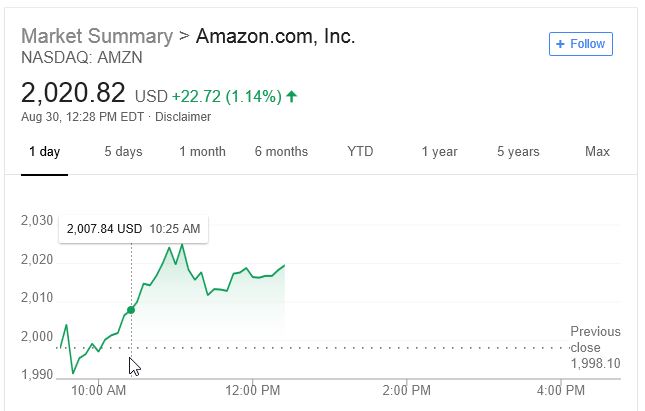Click the Market Summary breadcrumb link
The width and height of the screenshot is (645, 411).
pyautogui.click(x=96, y=37)
